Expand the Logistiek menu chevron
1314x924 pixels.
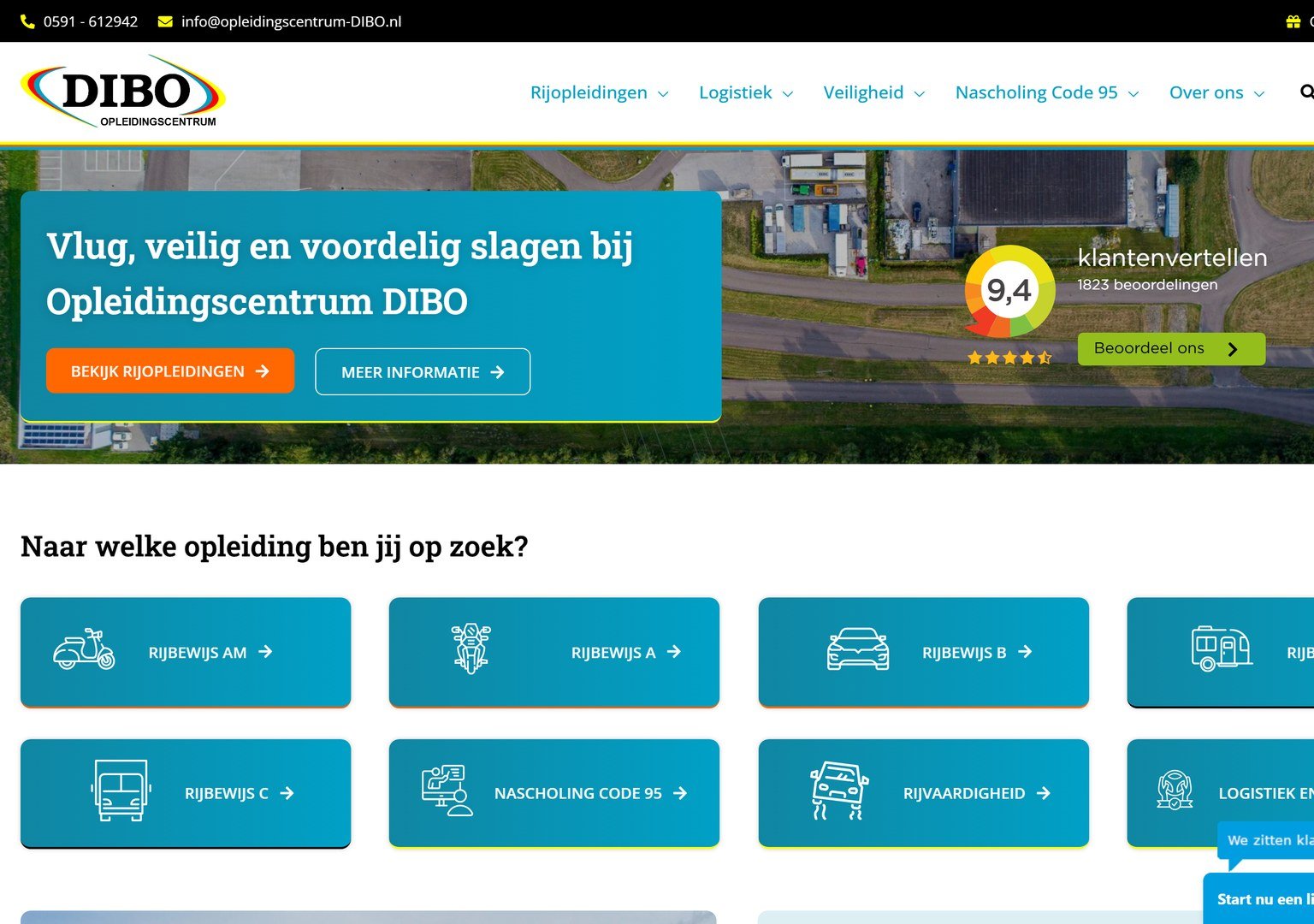click(788, 94)
